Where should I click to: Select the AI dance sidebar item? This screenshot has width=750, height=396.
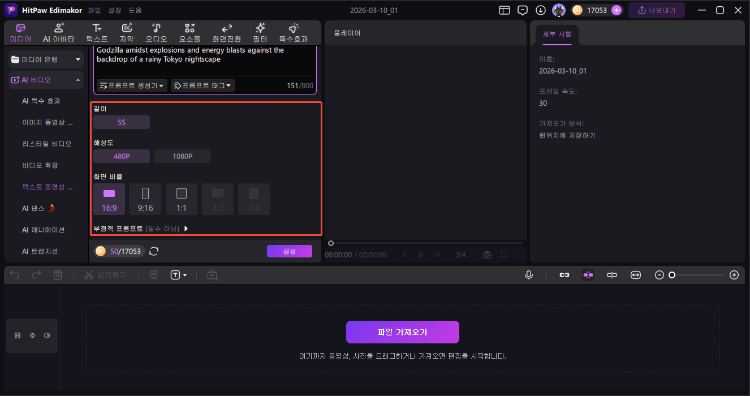coord(38,208)
